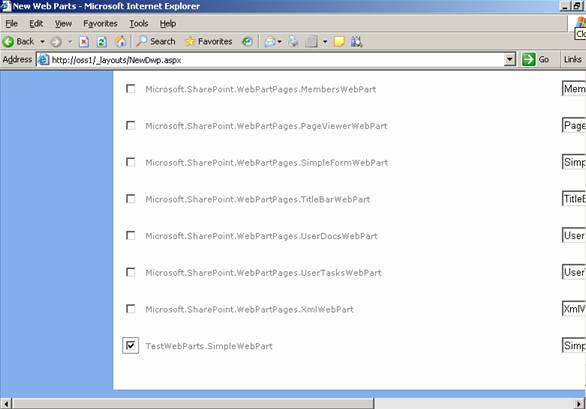This screenshot has width=586, height=409.
Task: Click in the address URL field
Action: point(277,60)
